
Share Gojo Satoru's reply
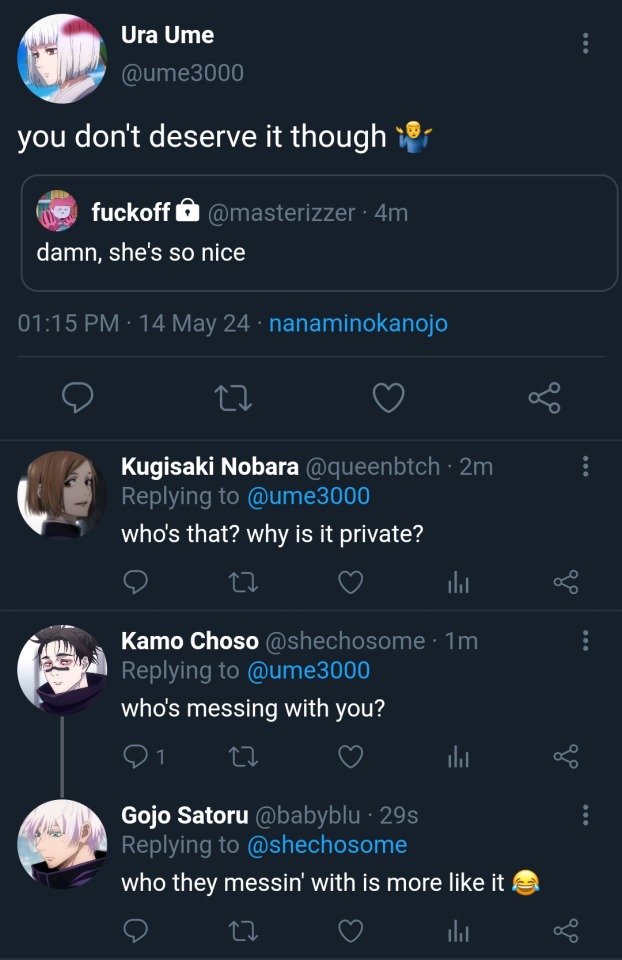tap(566, 932)
